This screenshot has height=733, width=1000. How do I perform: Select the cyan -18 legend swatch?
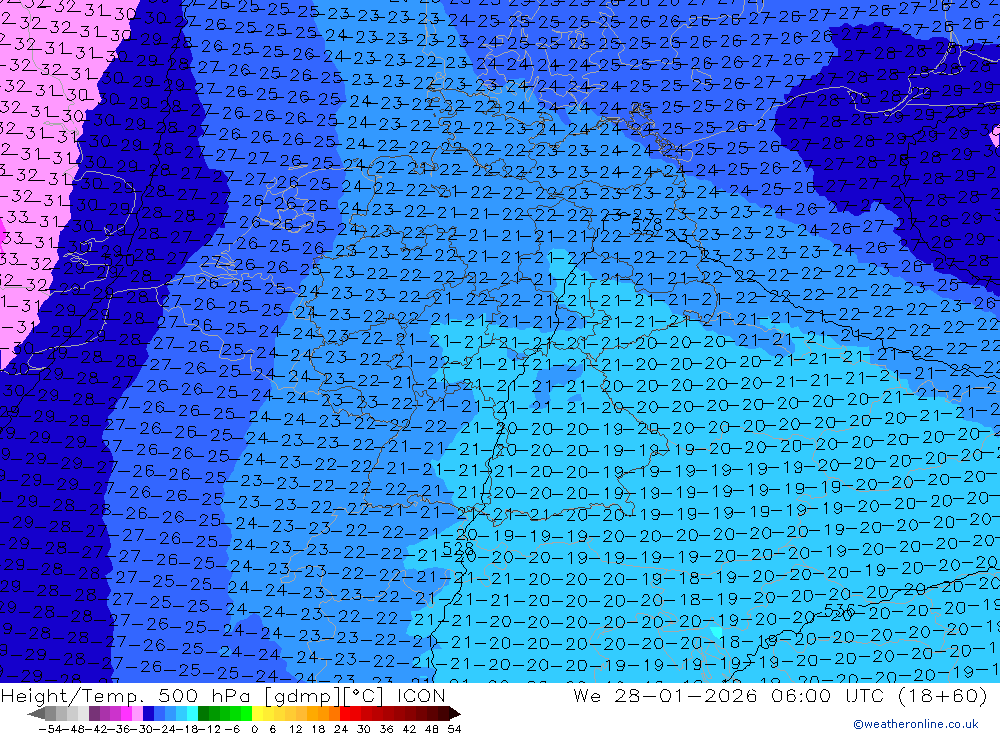(192, 713)
